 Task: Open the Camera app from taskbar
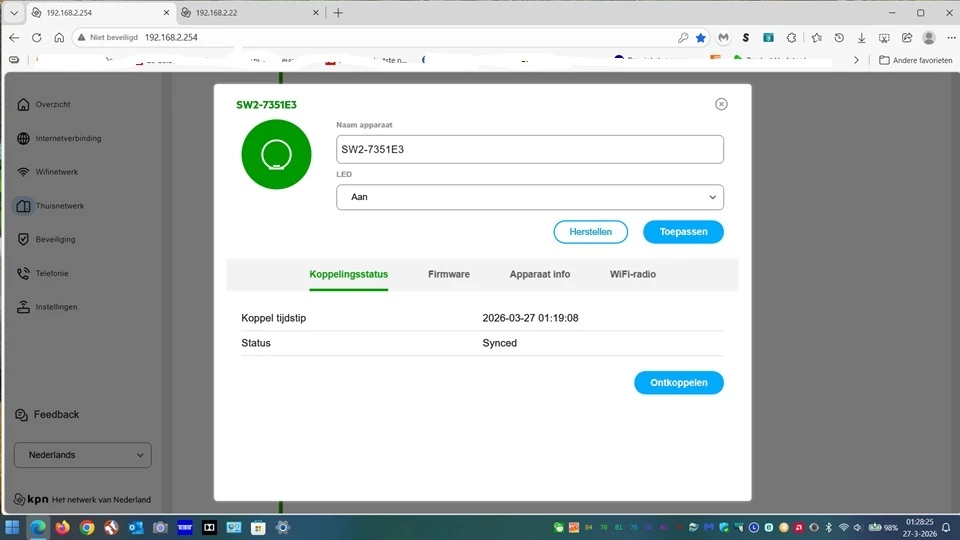(x=160, y=527)
